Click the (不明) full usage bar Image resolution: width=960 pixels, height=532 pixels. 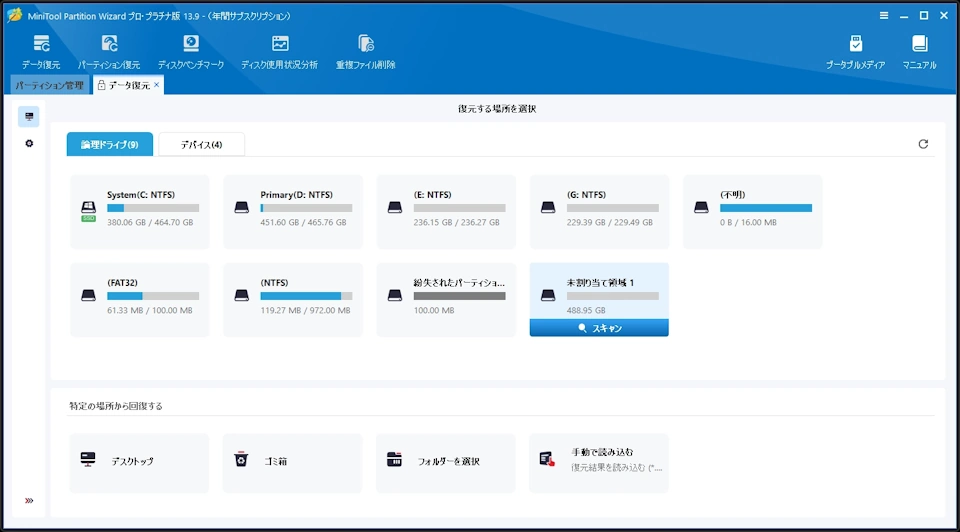click(x=766, y=208)
